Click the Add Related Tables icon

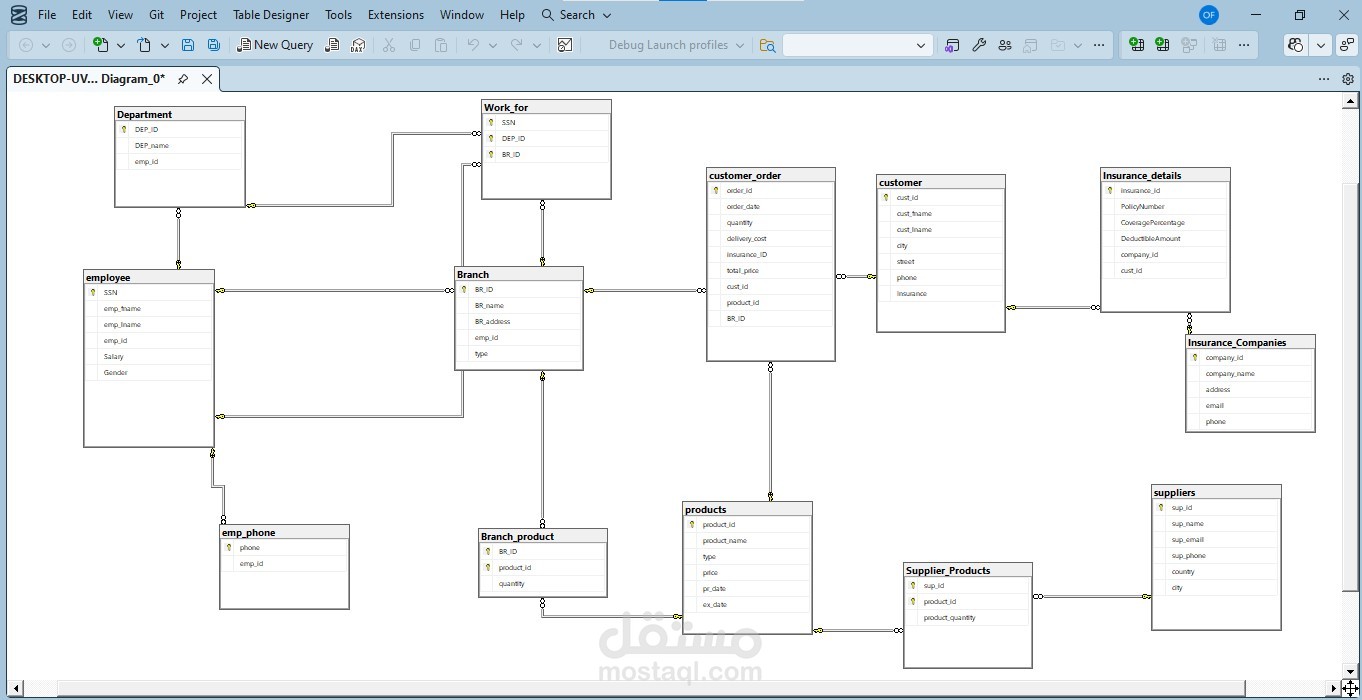1189,45
